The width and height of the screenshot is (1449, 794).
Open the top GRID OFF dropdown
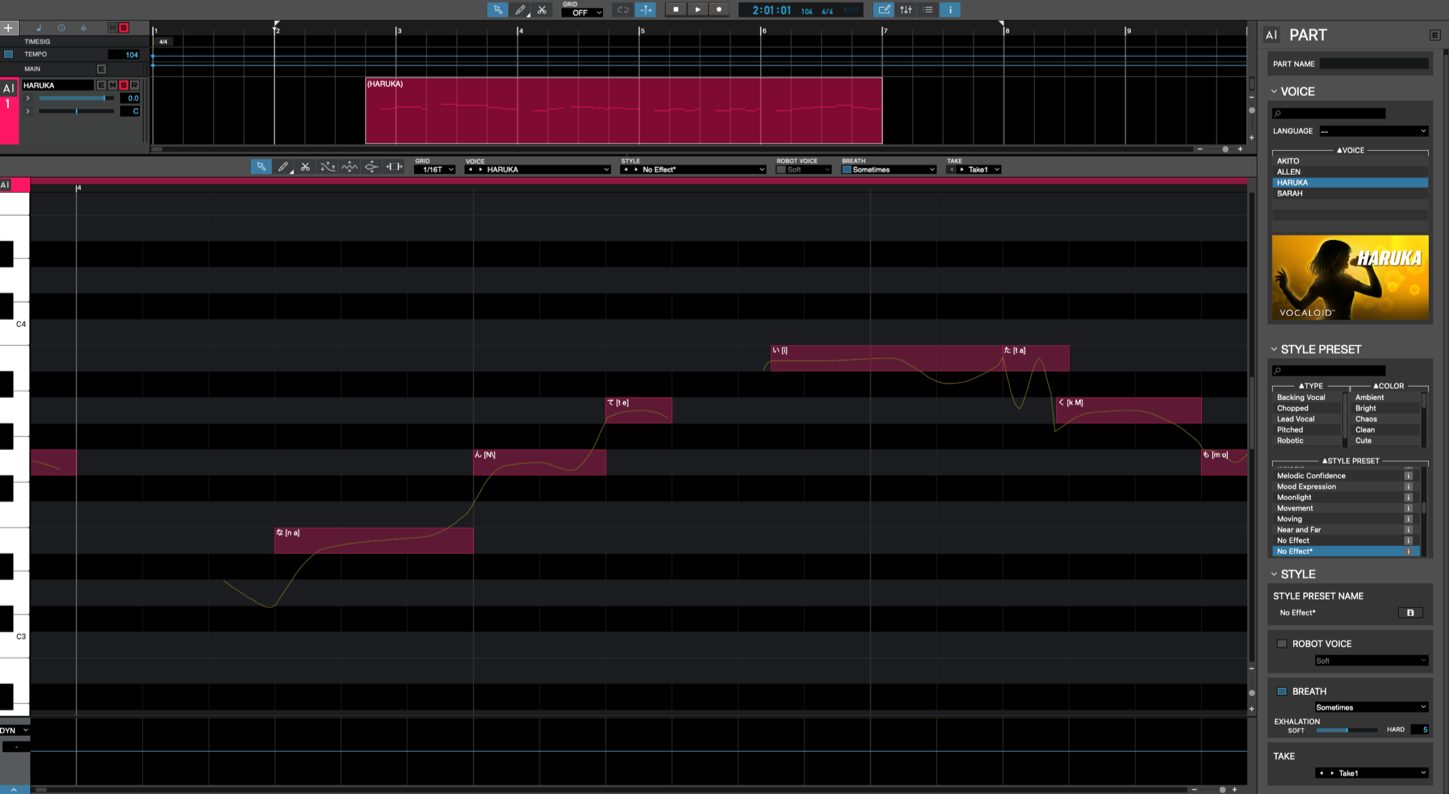[x=582, y=13]
